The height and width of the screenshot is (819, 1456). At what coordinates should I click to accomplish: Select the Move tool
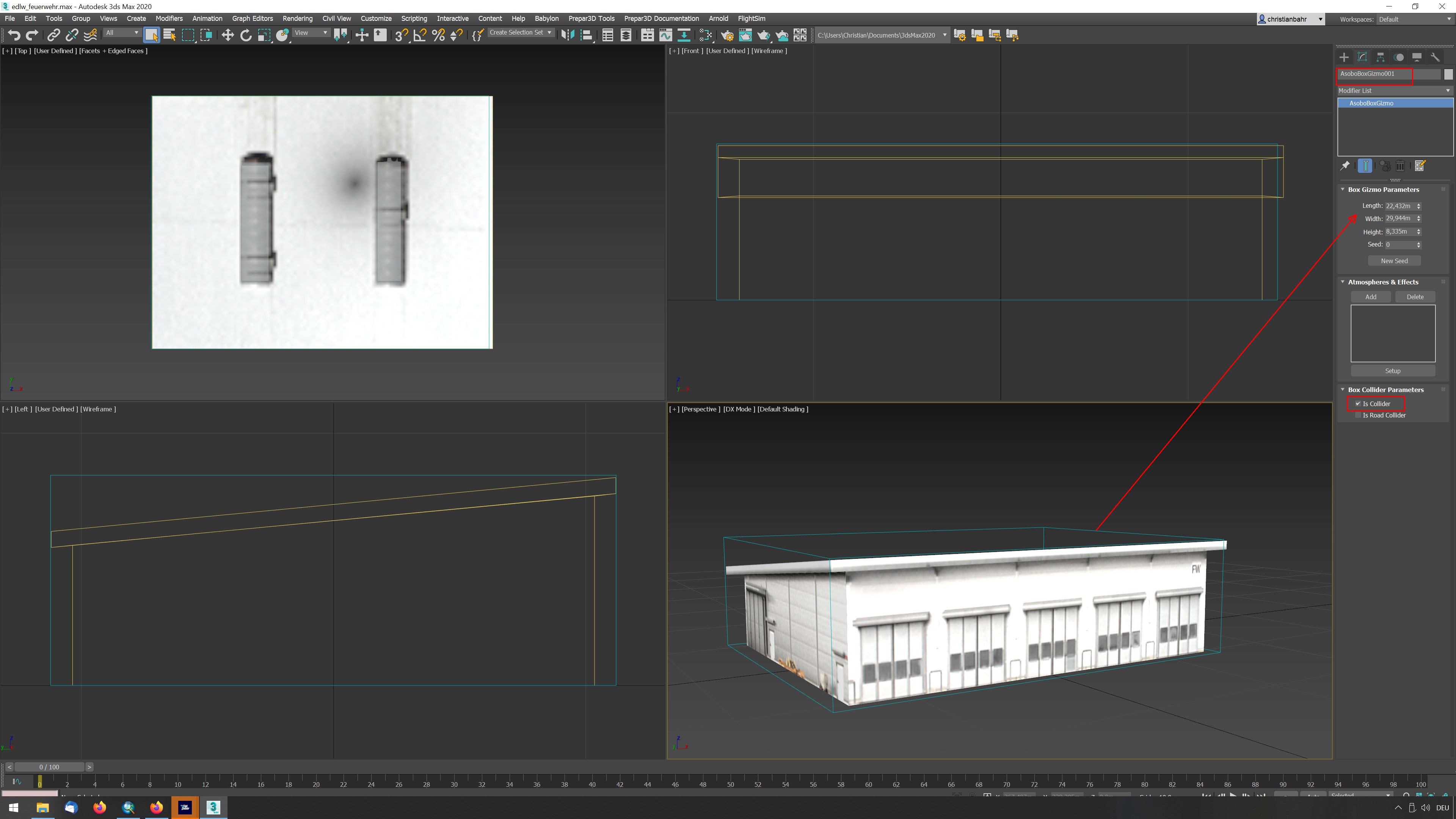[x=227, y=35]
